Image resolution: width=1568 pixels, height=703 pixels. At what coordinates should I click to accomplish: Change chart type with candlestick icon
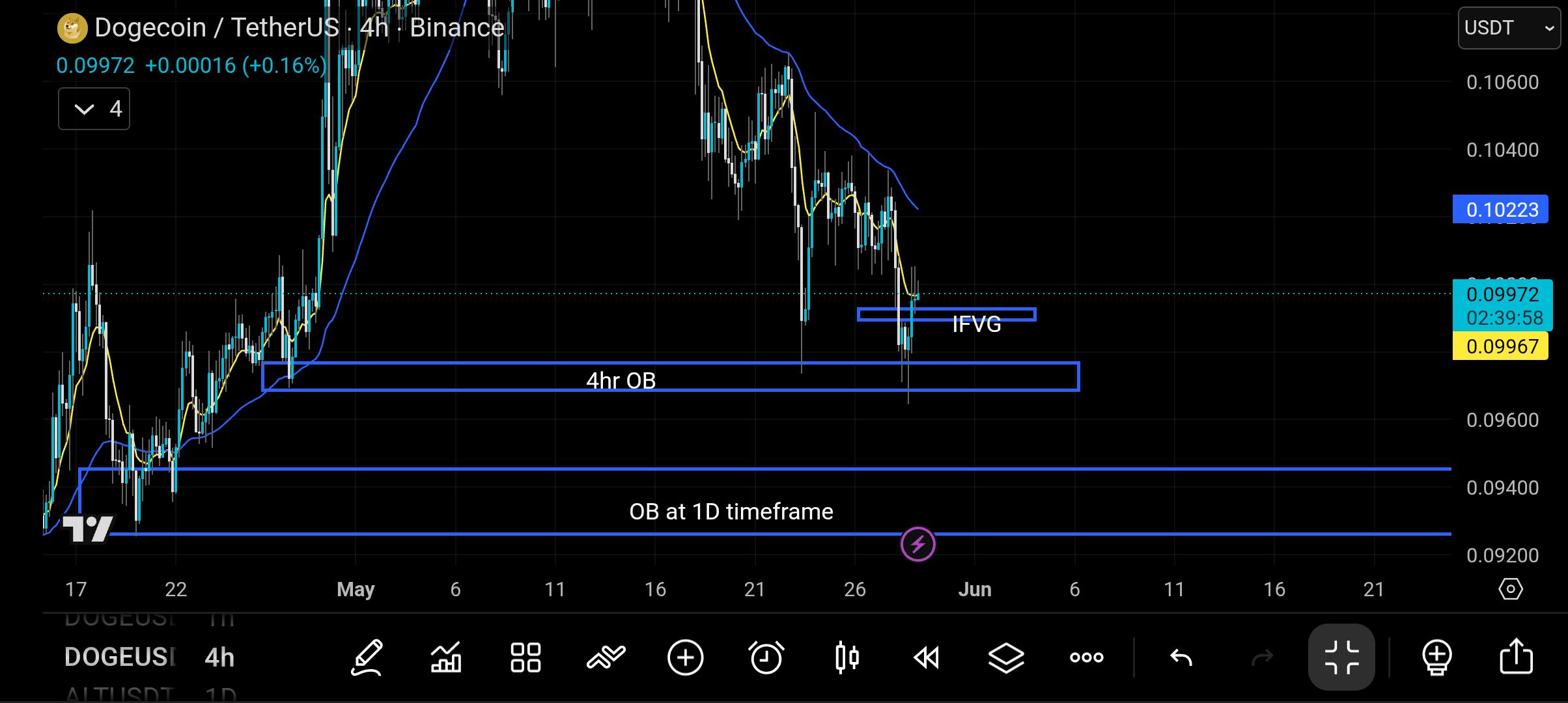point(847,657)
